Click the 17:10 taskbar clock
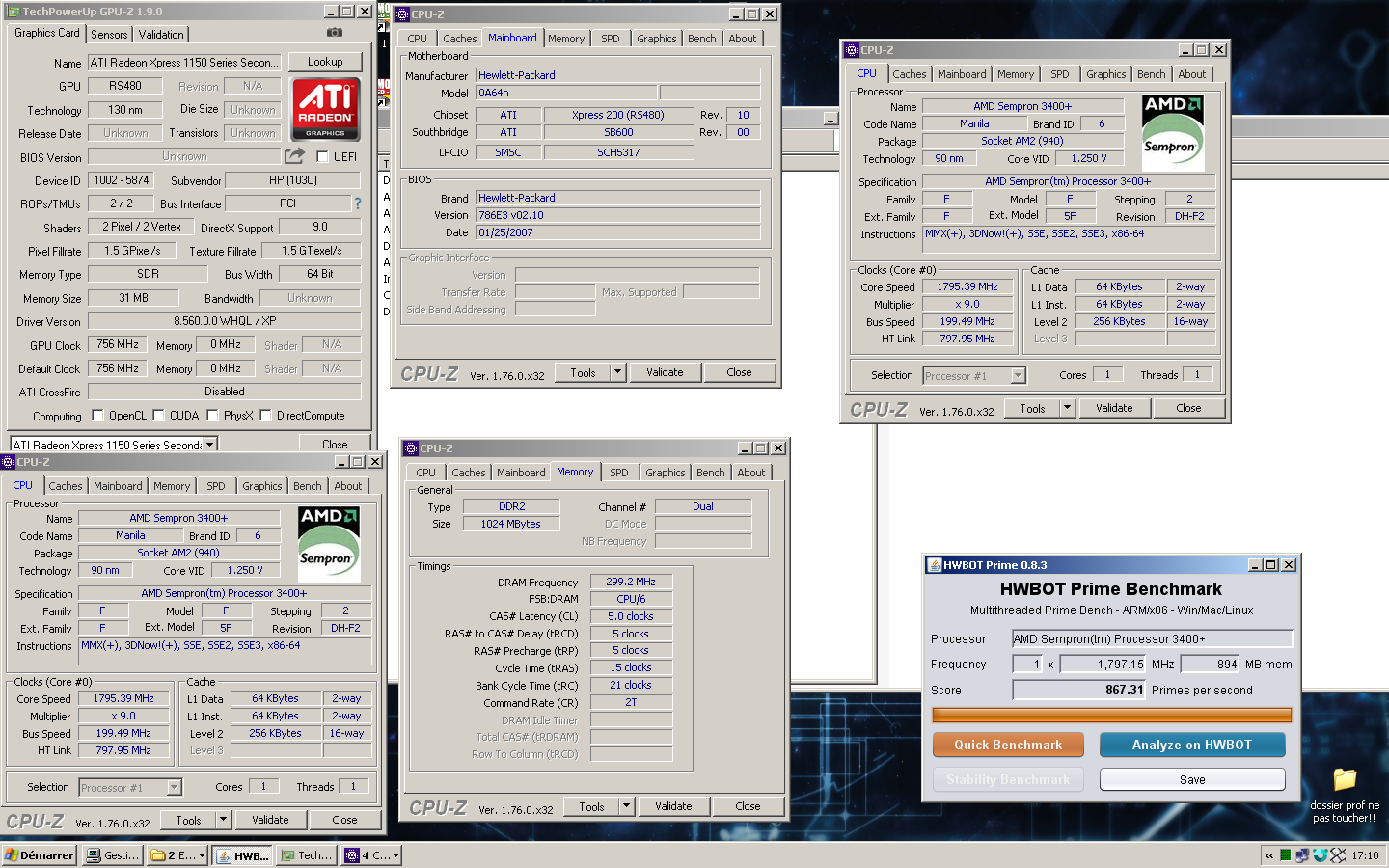This screenshot has width=1389, height=868. (x=1365, y=855)
